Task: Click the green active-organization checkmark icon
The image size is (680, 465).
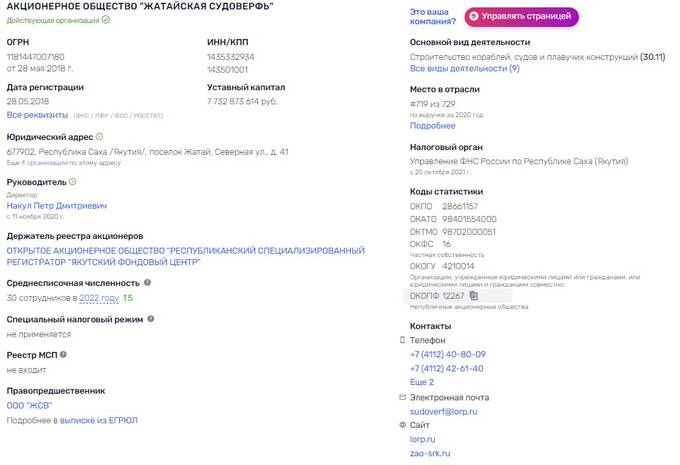Action: click(106, 20)
